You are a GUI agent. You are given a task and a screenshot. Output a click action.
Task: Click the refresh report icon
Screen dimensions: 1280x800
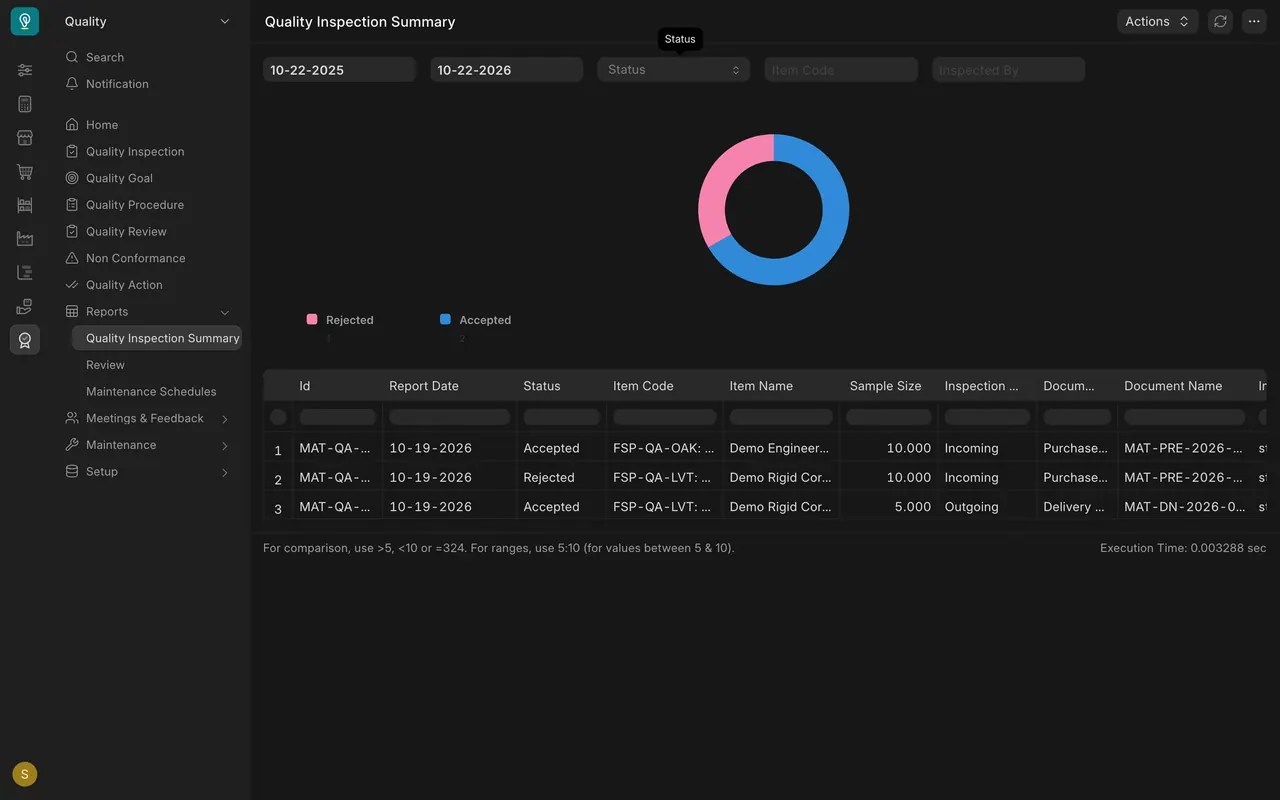tap(1220, 21)
